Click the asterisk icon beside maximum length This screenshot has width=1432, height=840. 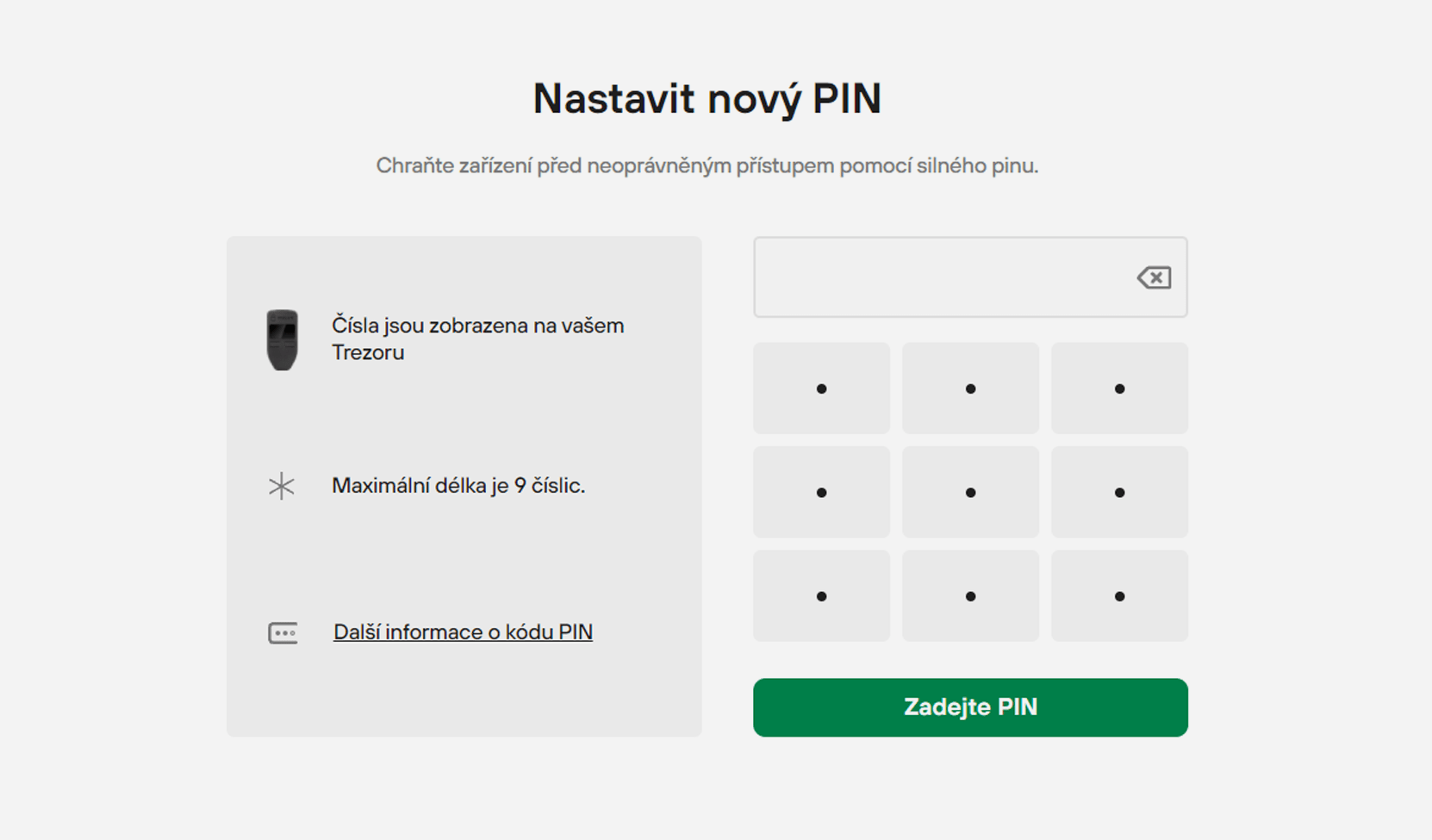(281, 486)
